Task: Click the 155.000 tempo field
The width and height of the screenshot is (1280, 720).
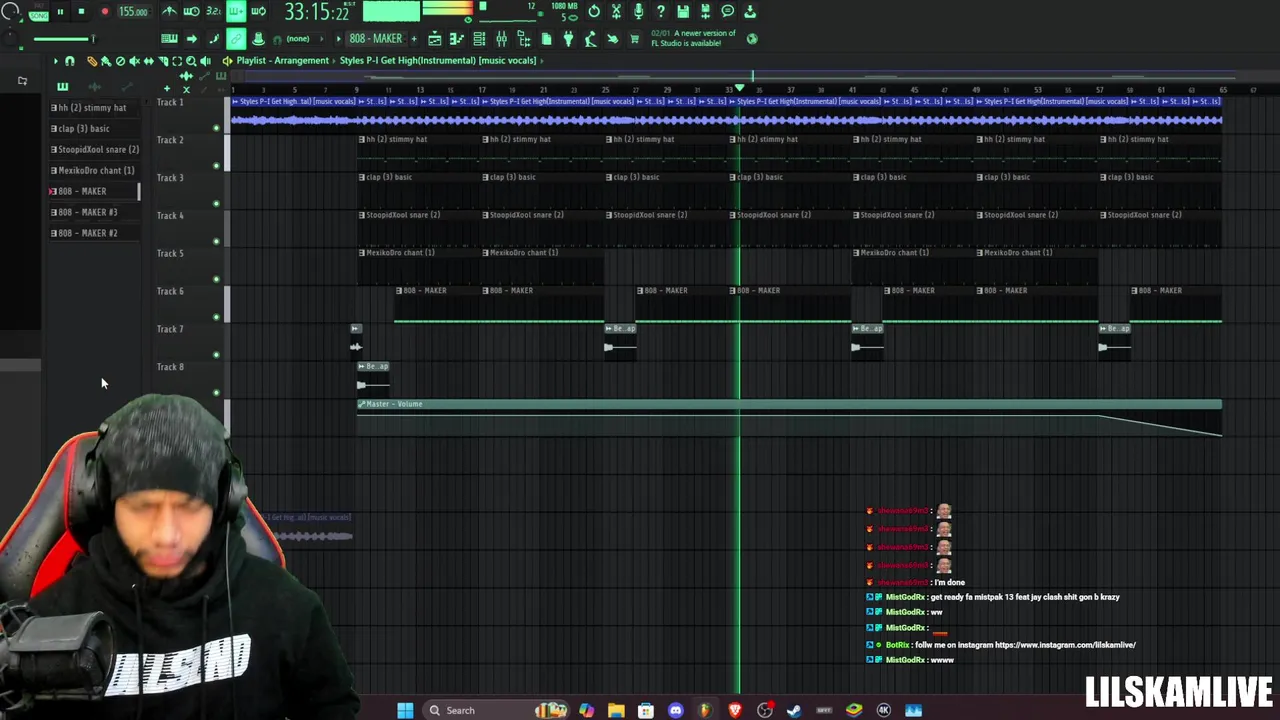Action: [133, 12]
